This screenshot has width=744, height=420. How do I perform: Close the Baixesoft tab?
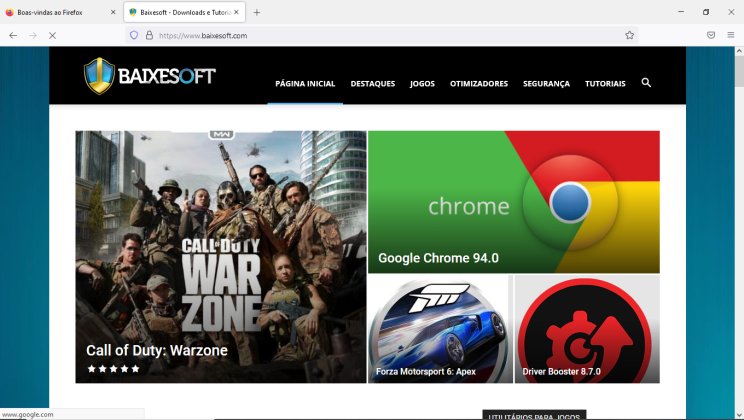click(236, 12)
